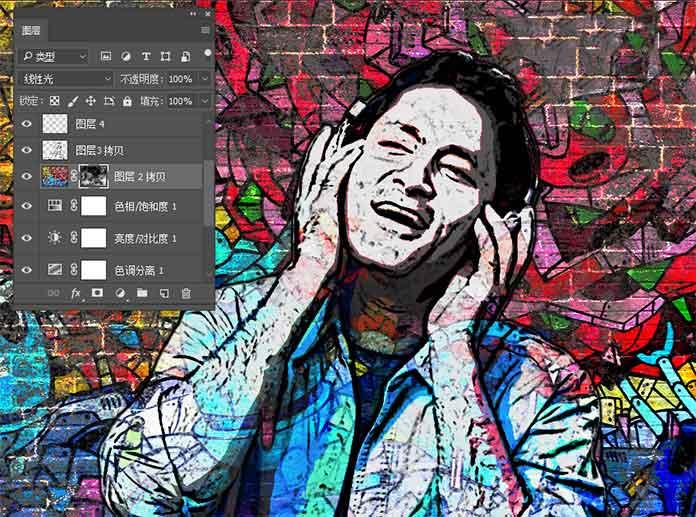Expand the 填充 fill slider arrow
Screen dimensions: 696x517
[x=205, y=101]
